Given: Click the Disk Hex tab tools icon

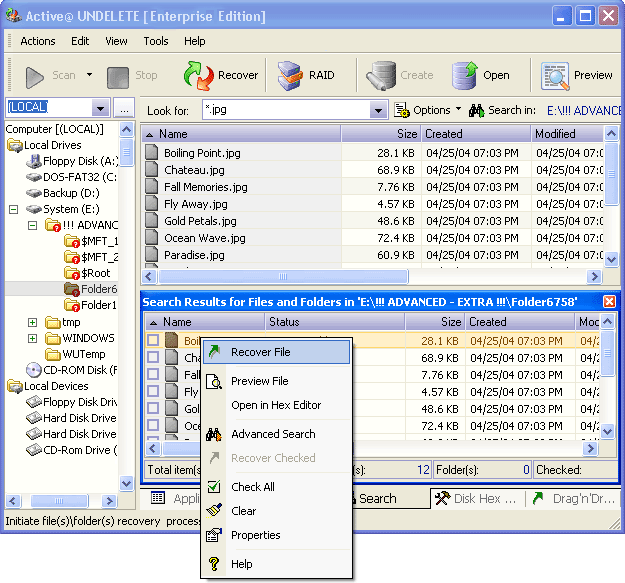Looking at the screenshot, I should (x=442, y=498).
